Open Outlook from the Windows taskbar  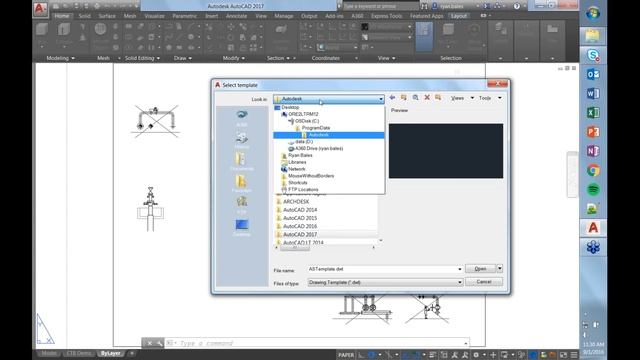coord(593,74)
